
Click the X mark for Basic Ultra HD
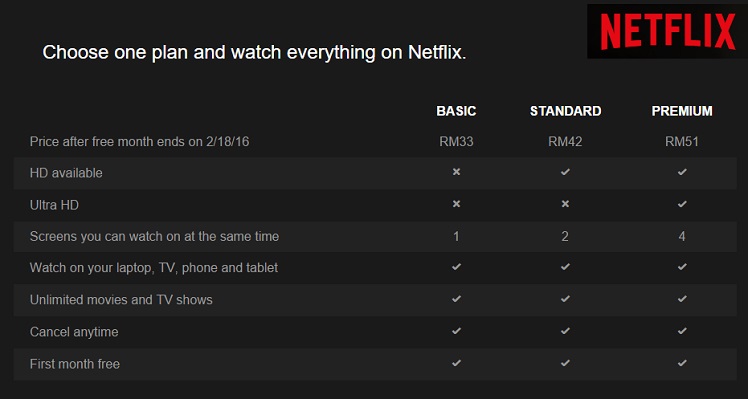coord(456,204)
